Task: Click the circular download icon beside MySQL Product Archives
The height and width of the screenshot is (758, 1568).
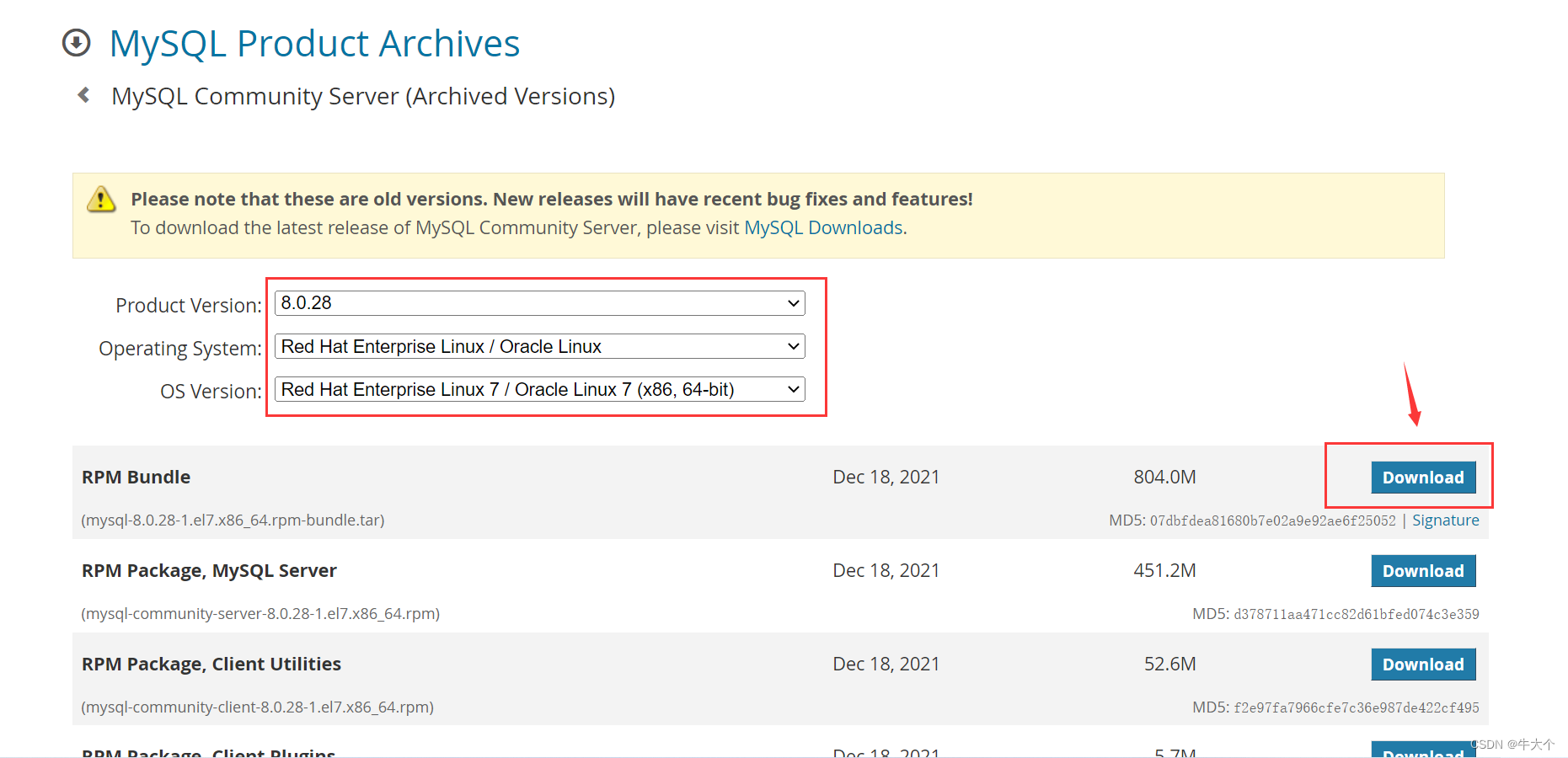Action: click(x=76, y=42)
